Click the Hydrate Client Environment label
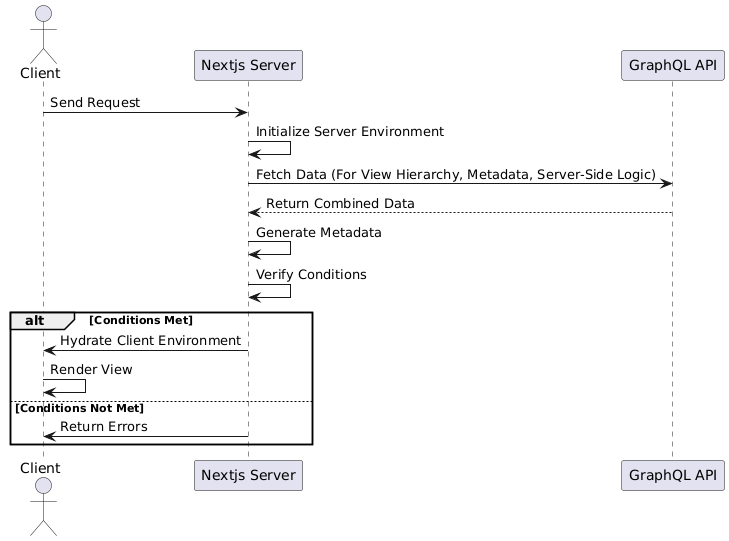The image size is (729, 541). [x=150, y=341]
